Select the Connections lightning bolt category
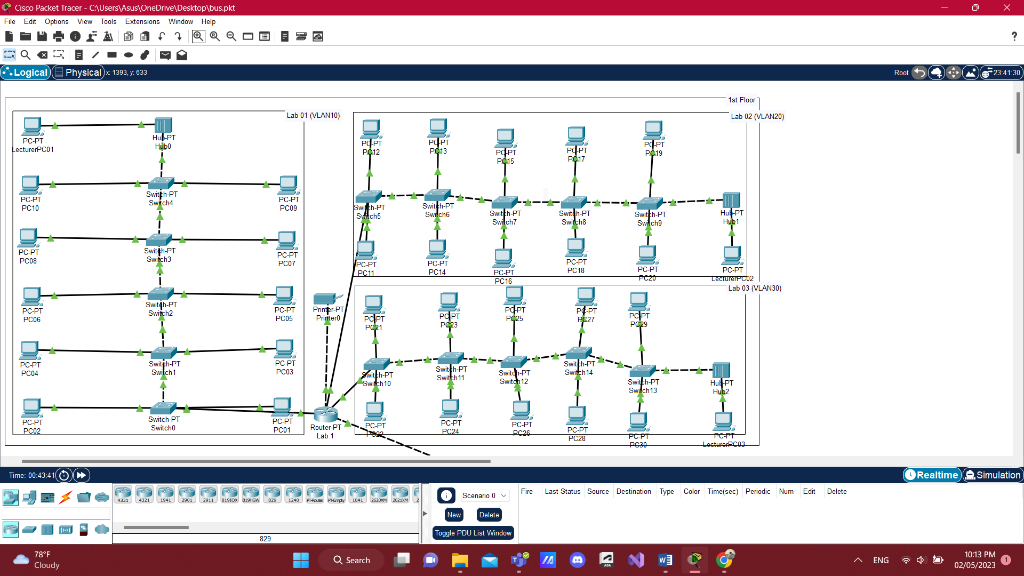The width and height of the screenshot is (1024, 576). pos(65,498)
